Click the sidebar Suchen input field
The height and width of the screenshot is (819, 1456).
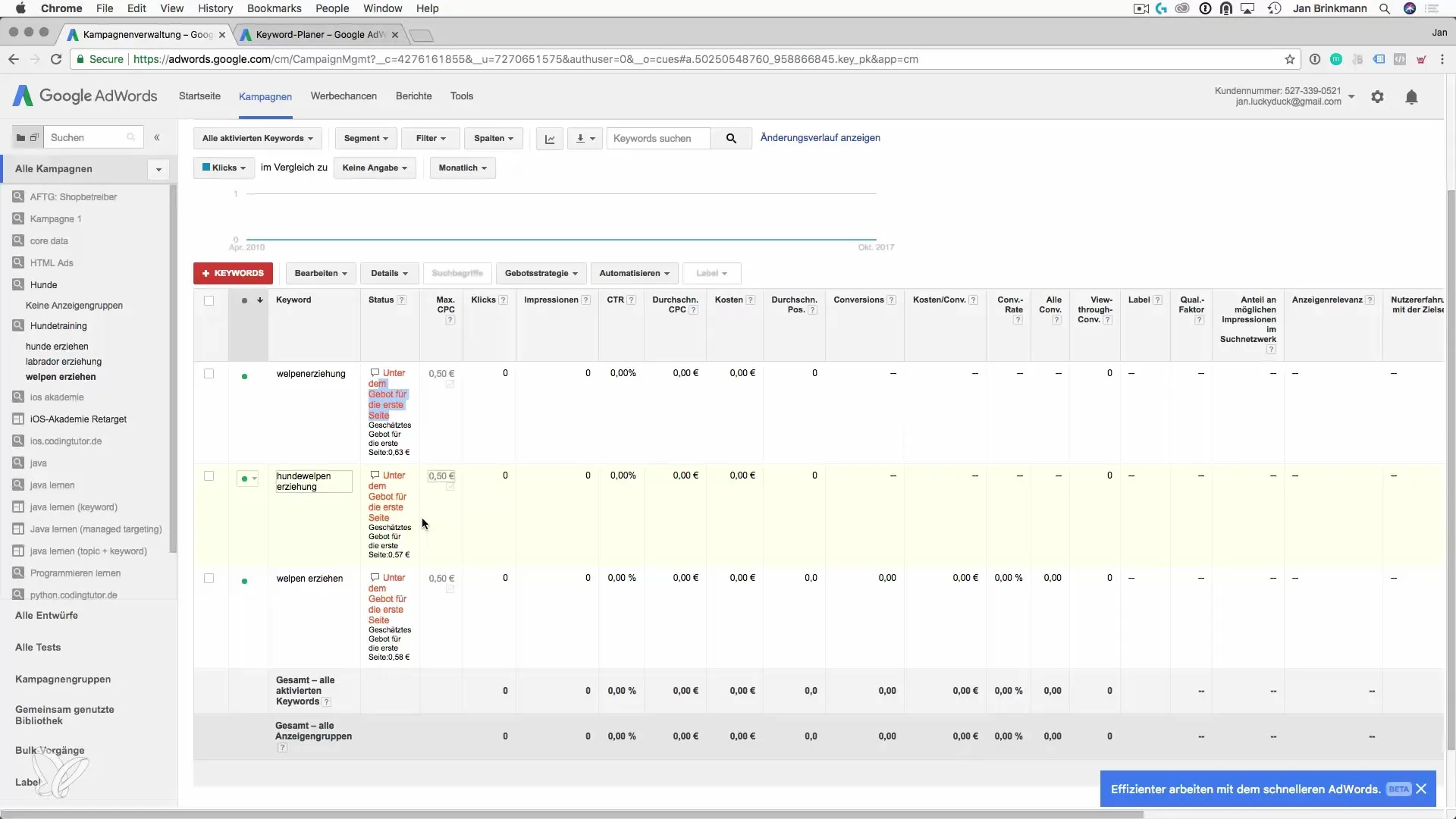coord(93,137)
